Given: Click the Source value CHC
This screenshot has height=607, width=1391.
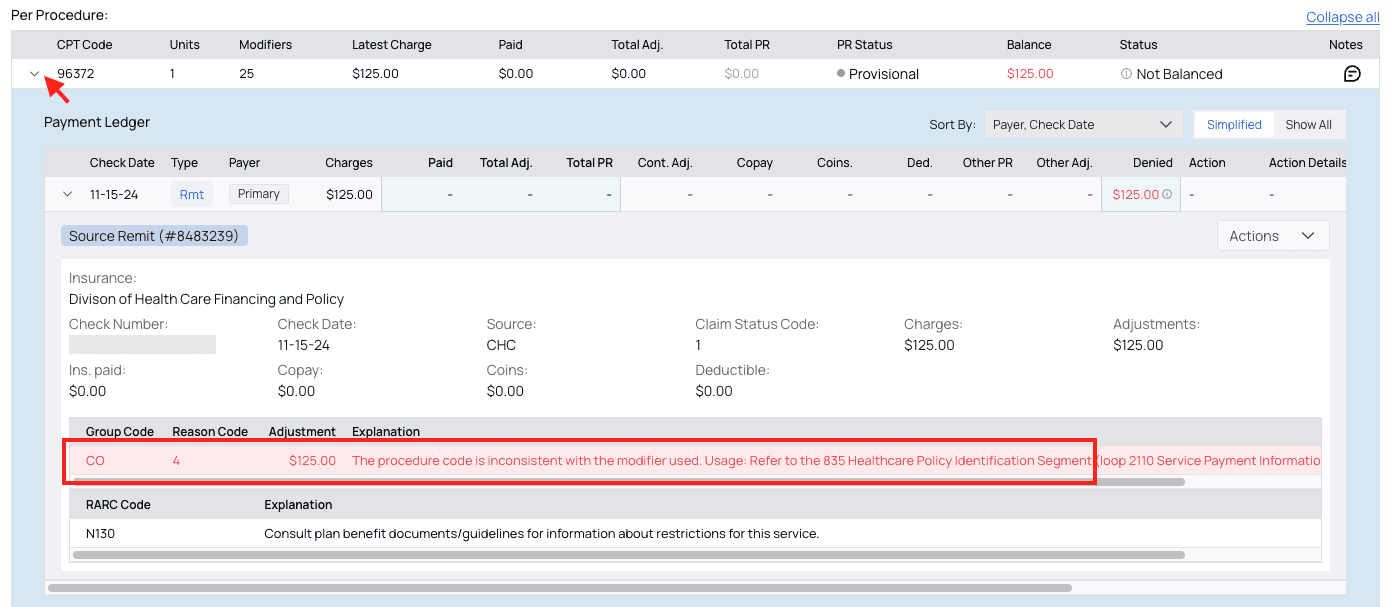Looking at the screenshot, I should [x=501, y=345].
